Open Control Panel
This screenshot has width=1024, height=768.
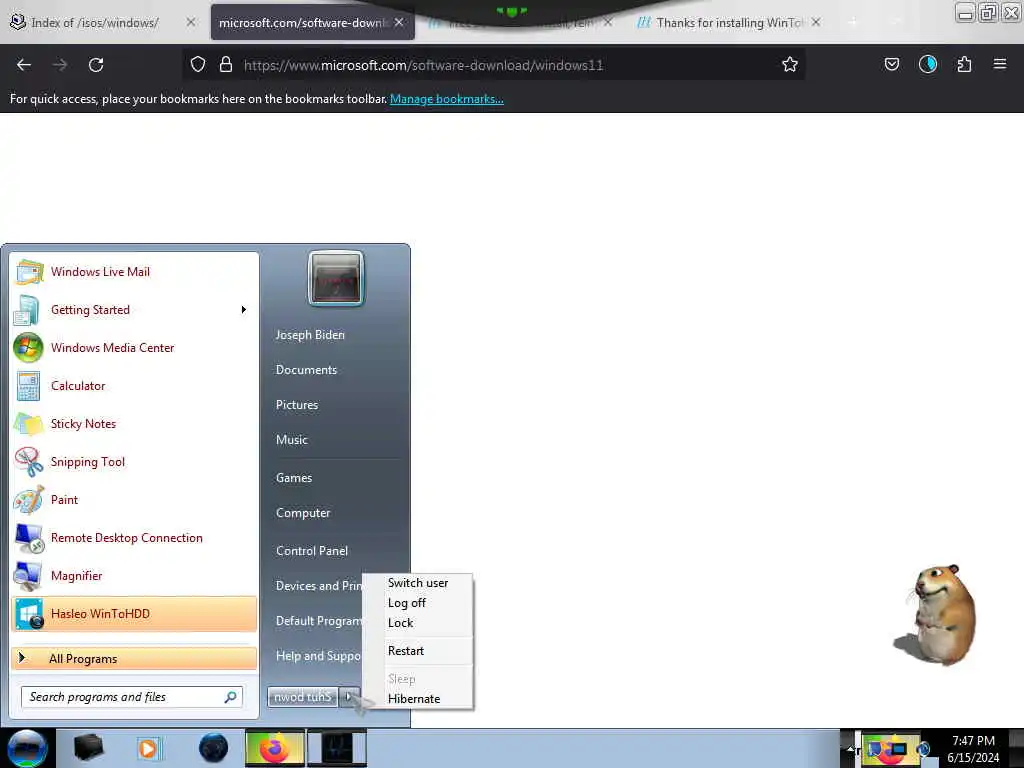click(312, 551)
